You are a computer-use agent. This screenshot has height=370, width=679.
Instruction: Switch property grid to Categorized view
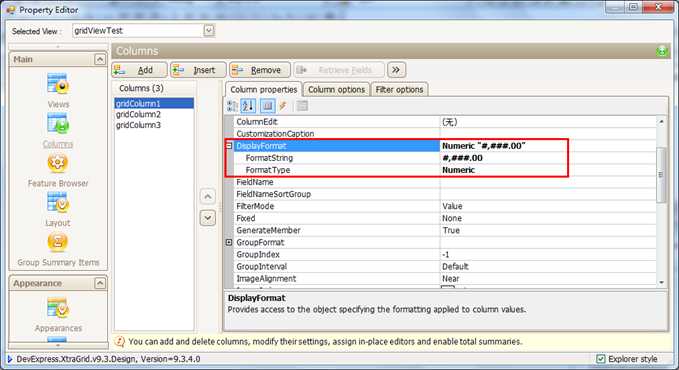click(x=233, y=106)
